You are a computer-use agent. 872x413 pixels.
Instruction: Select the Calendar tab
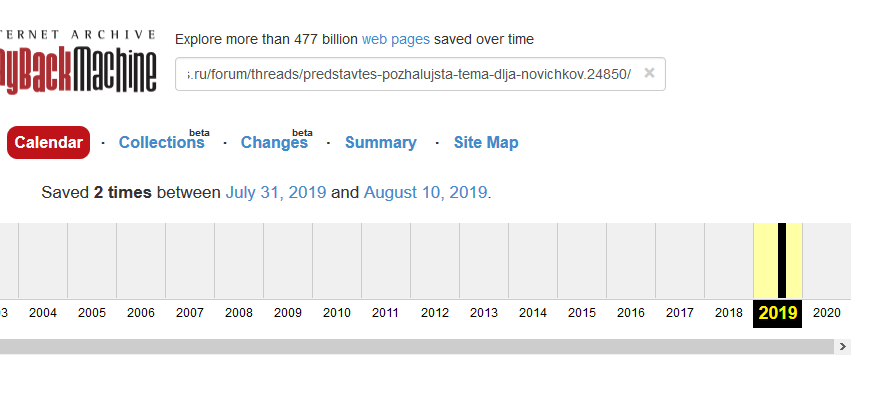48,142
